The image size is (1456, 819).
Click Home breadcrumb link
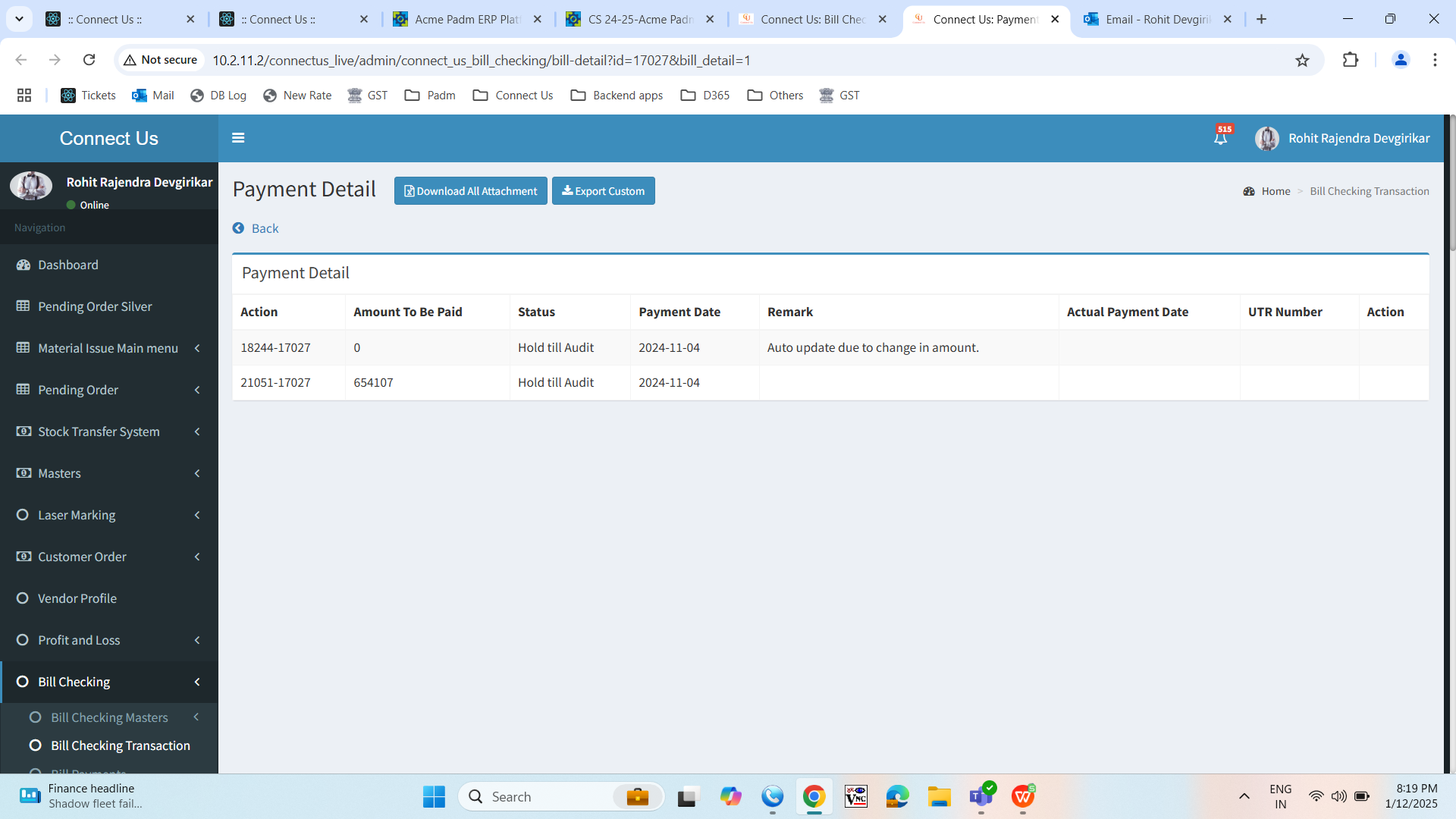tap(1276, 191)
